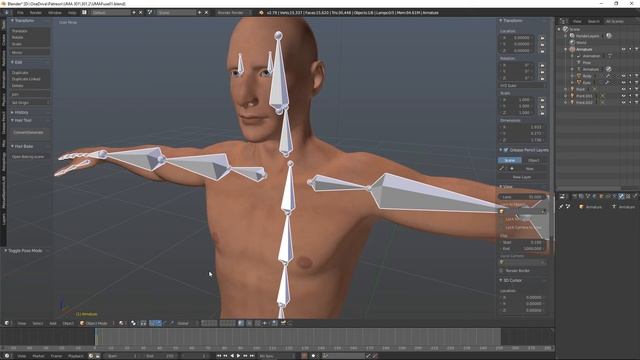Open the 3D View editor type icon
The image size is (640, 360).
click(7, 323)
